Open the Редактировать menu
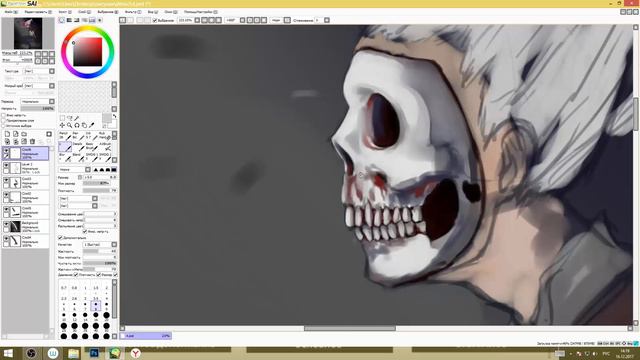 tap(38, 12)
